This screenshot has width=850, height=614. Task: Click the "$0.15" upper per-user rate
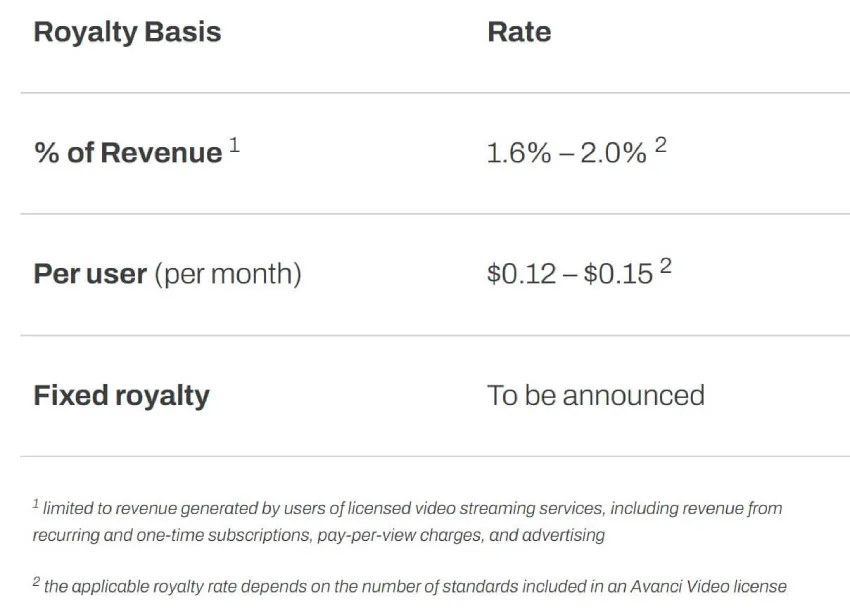tap(618, 274)
